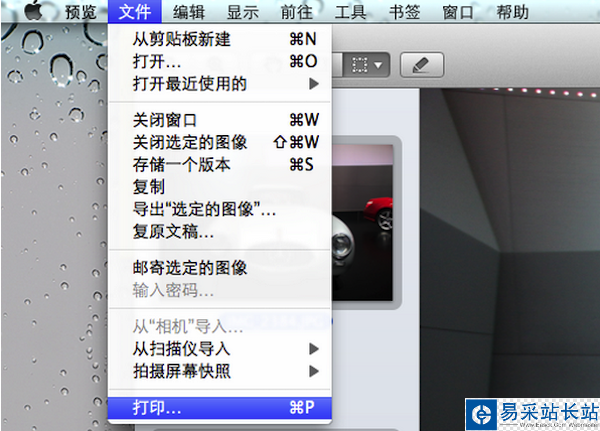This screenshot has height=431, width=600.
Task: Open the Apple menu
Action: (34, 10)
